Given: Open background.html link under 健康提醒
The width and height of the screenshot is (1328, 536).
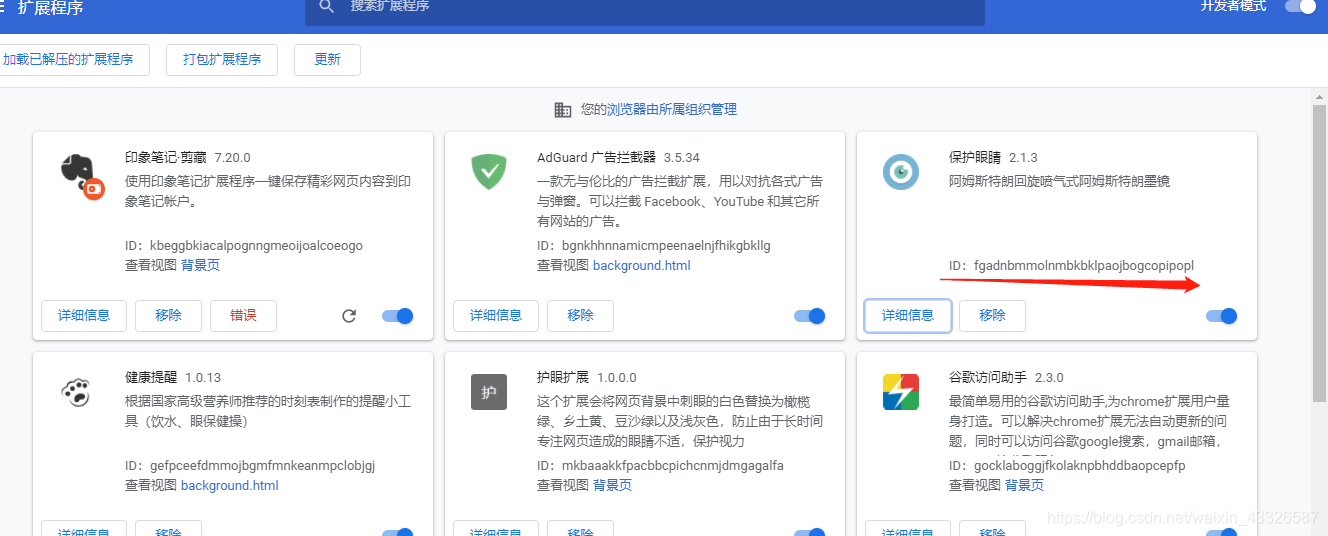Looking at the screenshot, I should [230, 486].
